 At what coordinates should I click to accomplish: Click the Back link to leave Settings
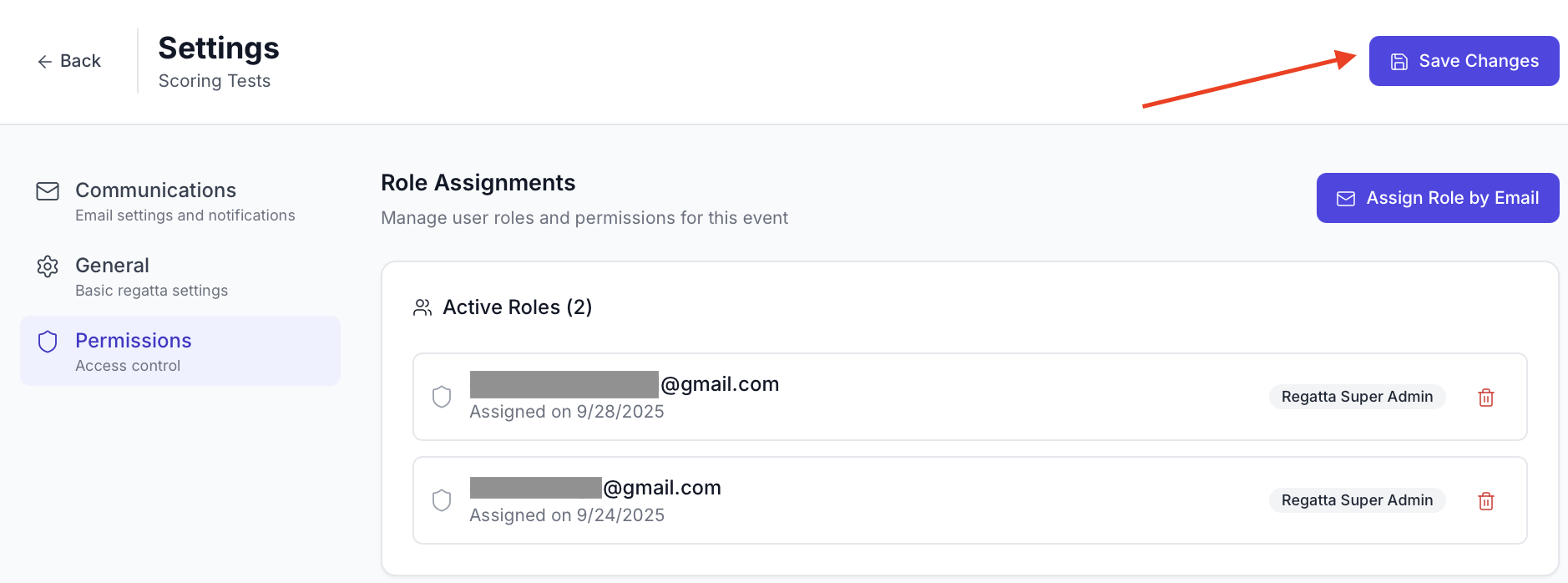(x=79, y=61)
